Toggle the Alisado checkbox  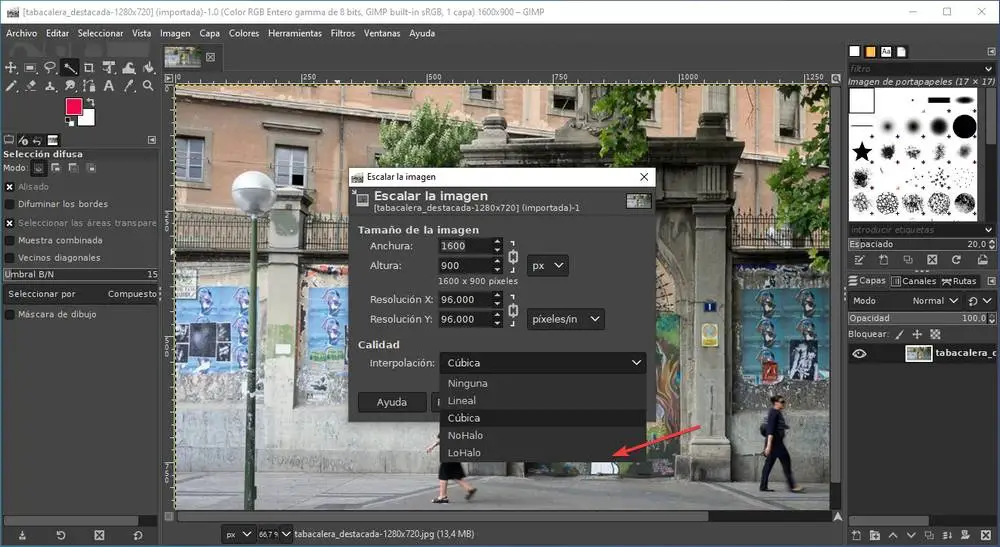(x=10, y=187)
